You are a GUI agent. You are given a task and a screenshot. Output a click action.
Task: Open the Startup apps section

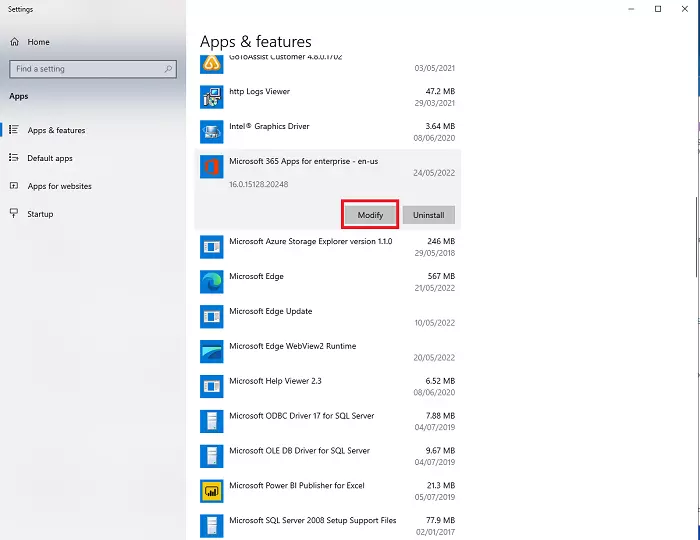pos(40,214)
